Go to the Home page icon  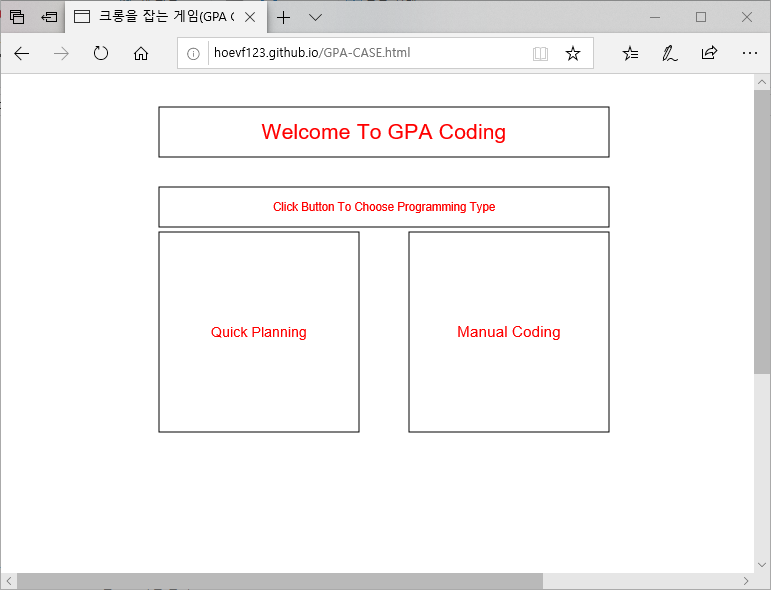(x=141, y=53)
